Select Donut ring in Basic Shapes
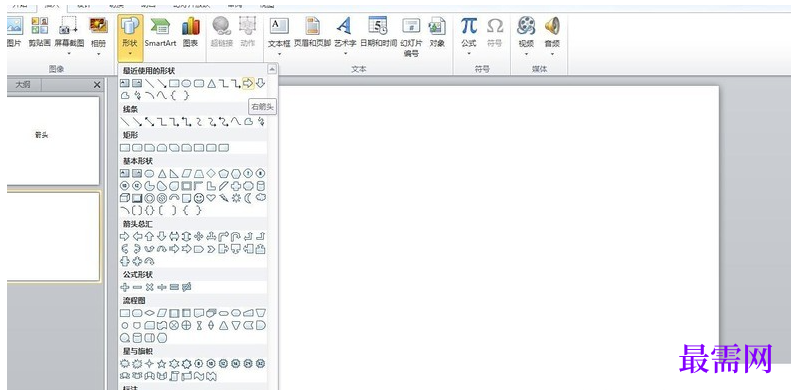Screen dimensions: 791x390 (x=149, y=198)
